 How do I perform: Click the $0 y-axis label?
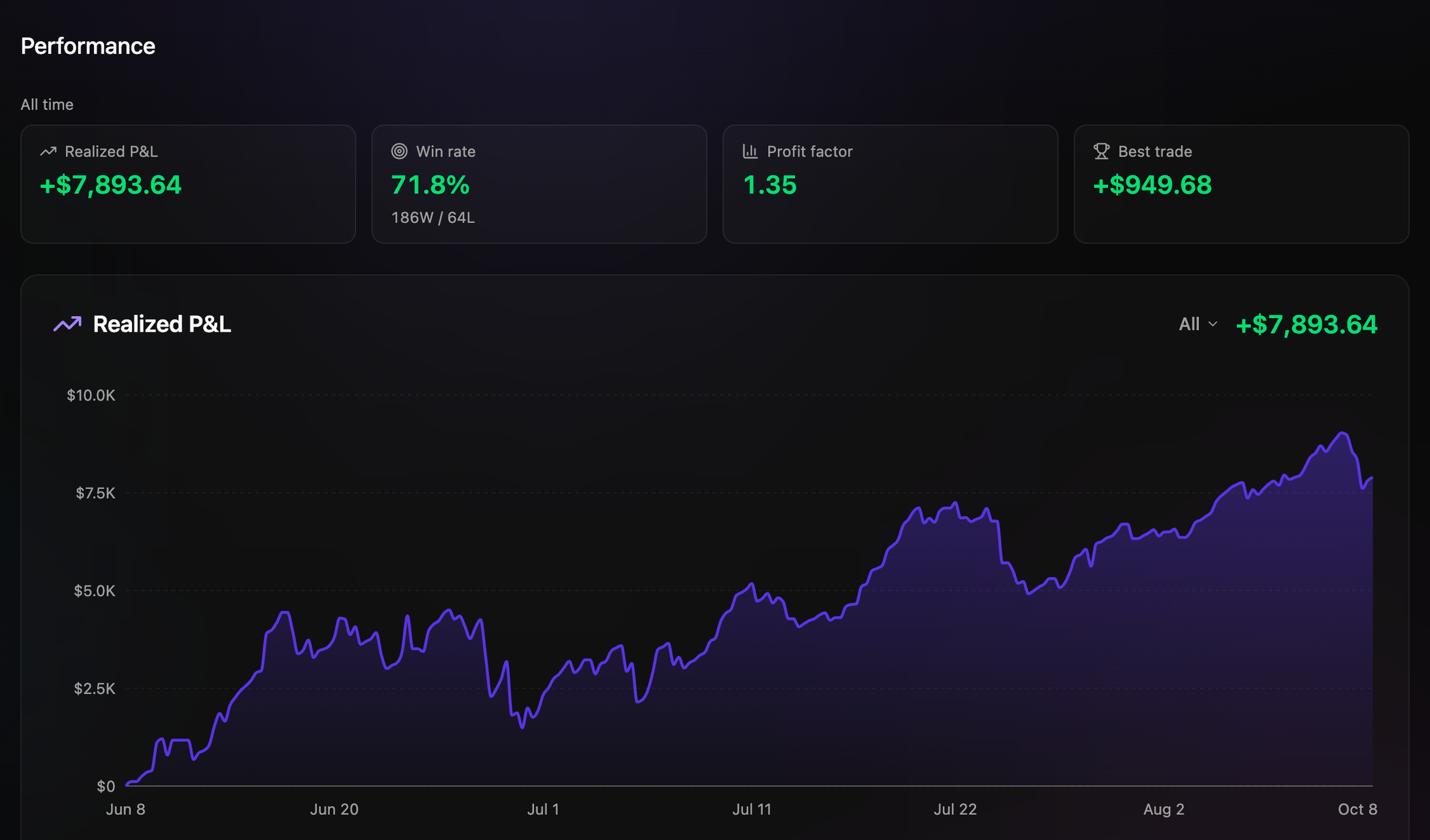106,786
